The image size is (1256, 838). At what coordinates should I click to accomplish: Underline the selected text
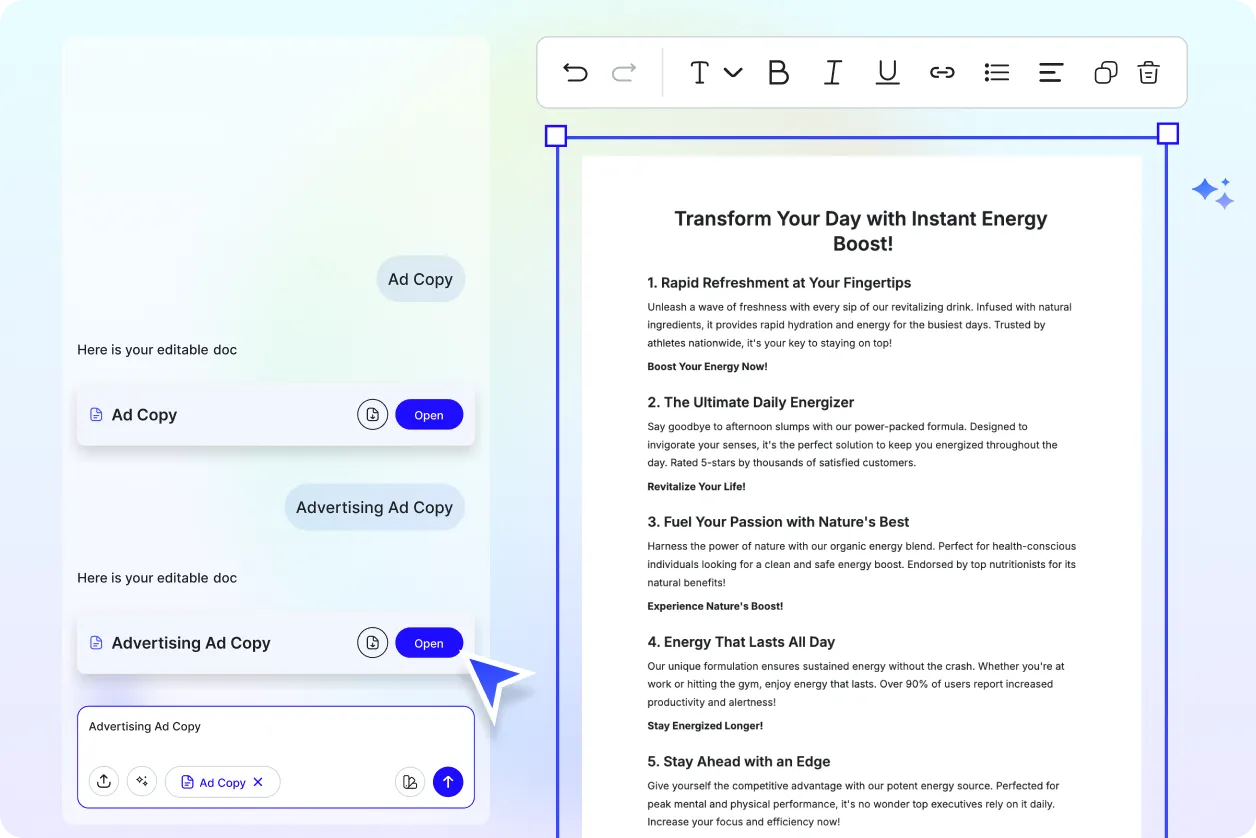[x=887, y=72]
